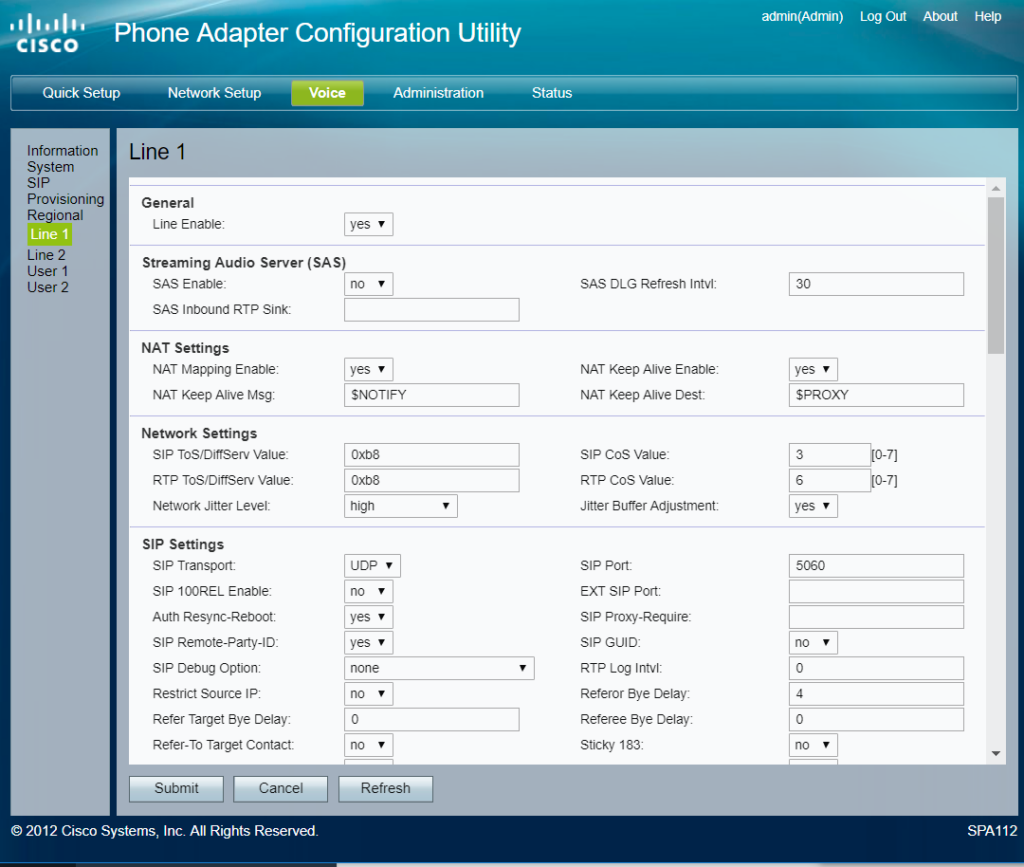The width and height of the screenshot is (1024, 867).
Task: Select Line 2 in the sidebar
Action: coord(46,255)
